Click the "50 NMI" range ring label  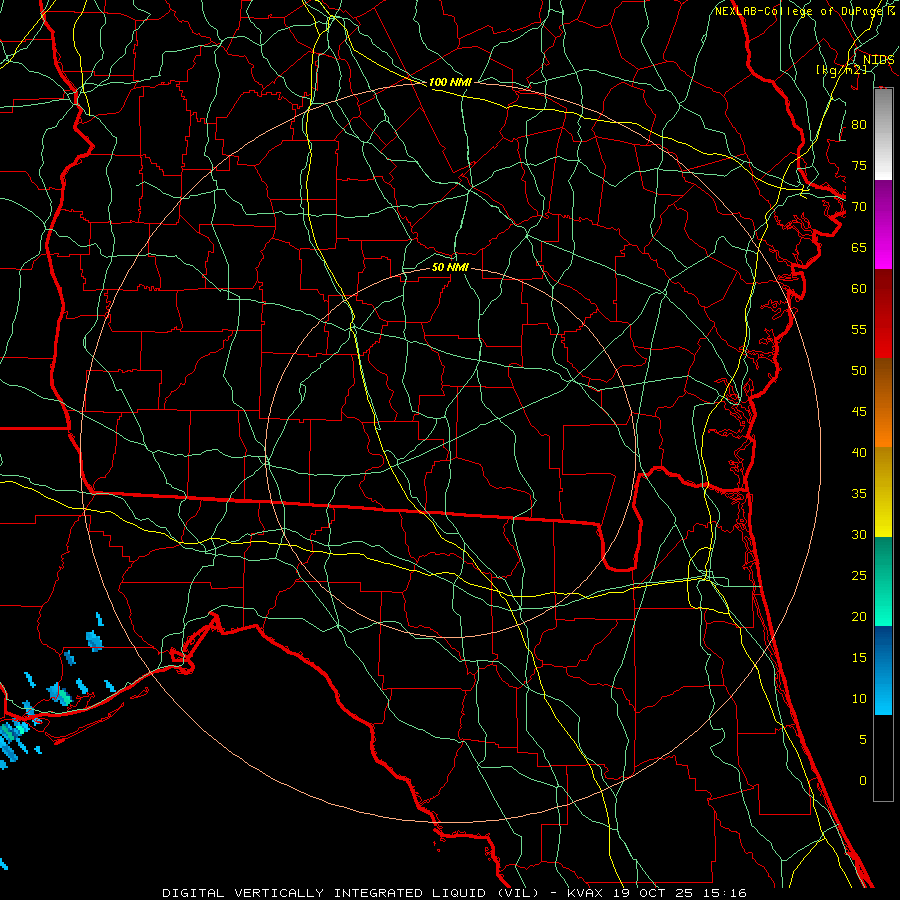coord(450,267)
